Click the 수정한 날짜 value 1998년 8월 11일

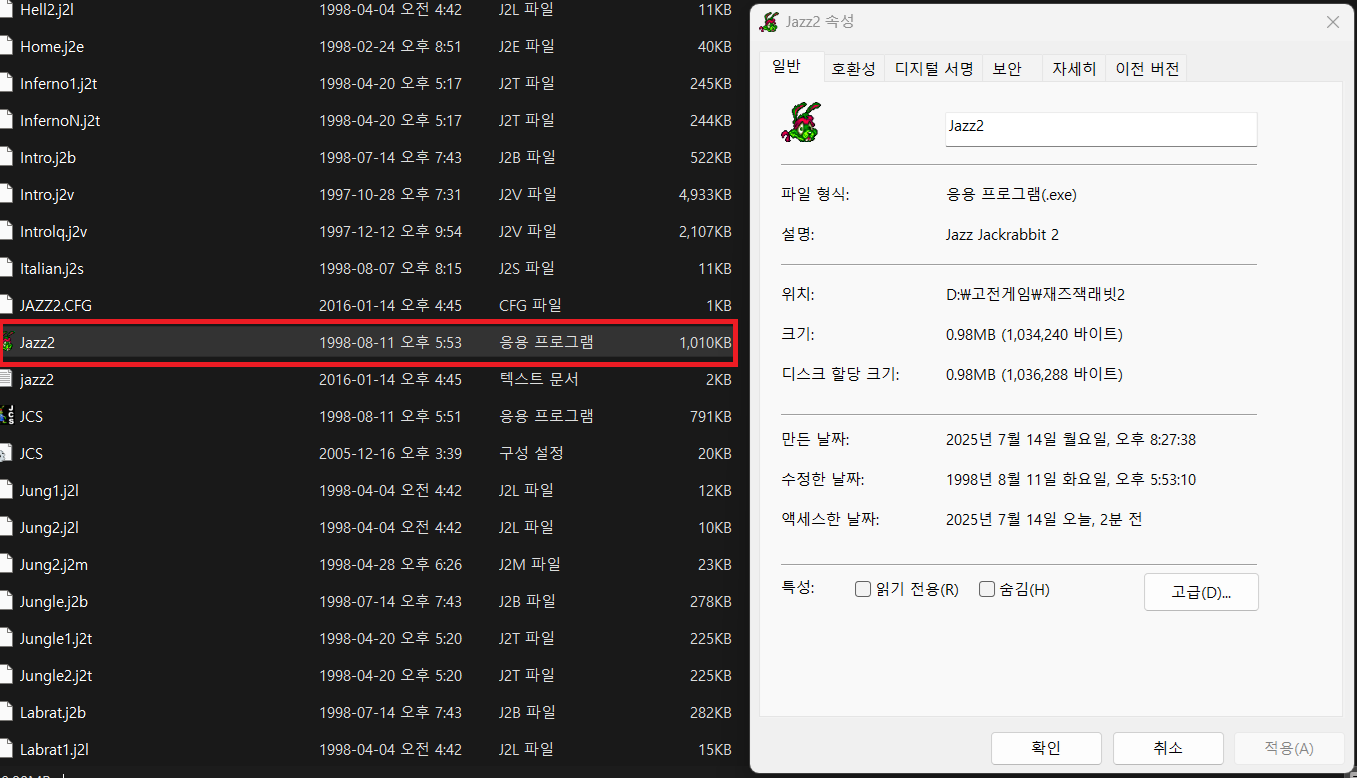(1071, 479)
